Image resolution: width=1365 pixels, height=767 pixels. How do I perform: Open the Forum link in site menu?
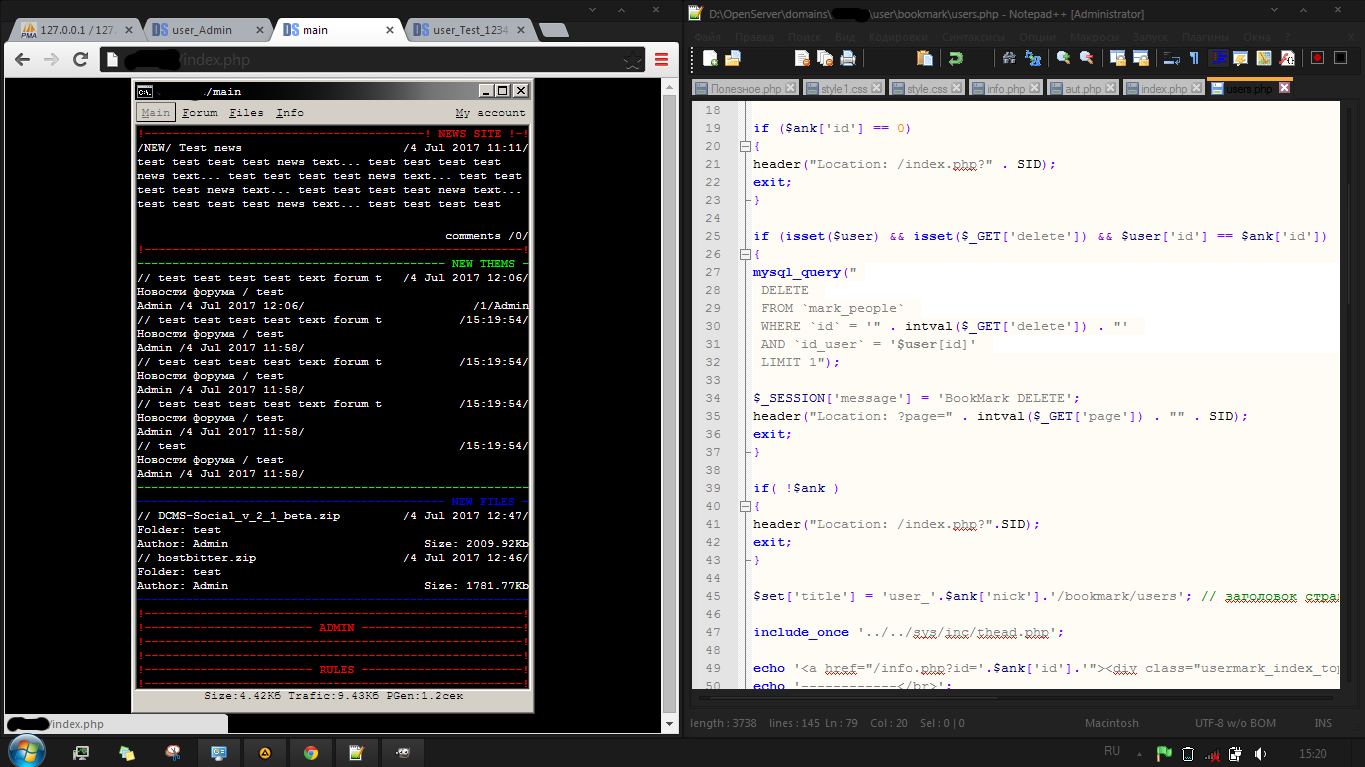(200, 113)
